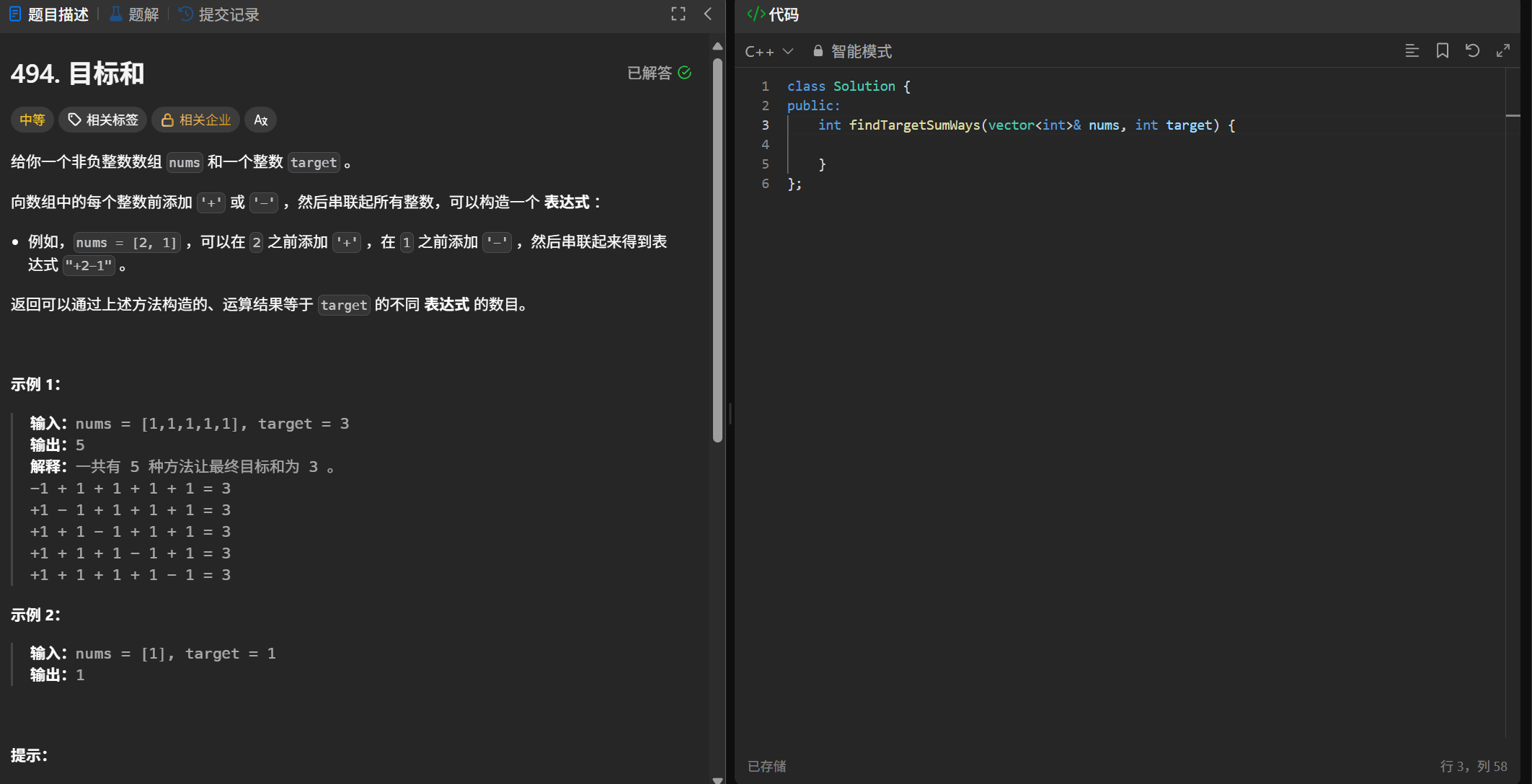Open the 提交记录 submissions tab
The height and width of the screenshot is (784, 1532).
point(219,14)
